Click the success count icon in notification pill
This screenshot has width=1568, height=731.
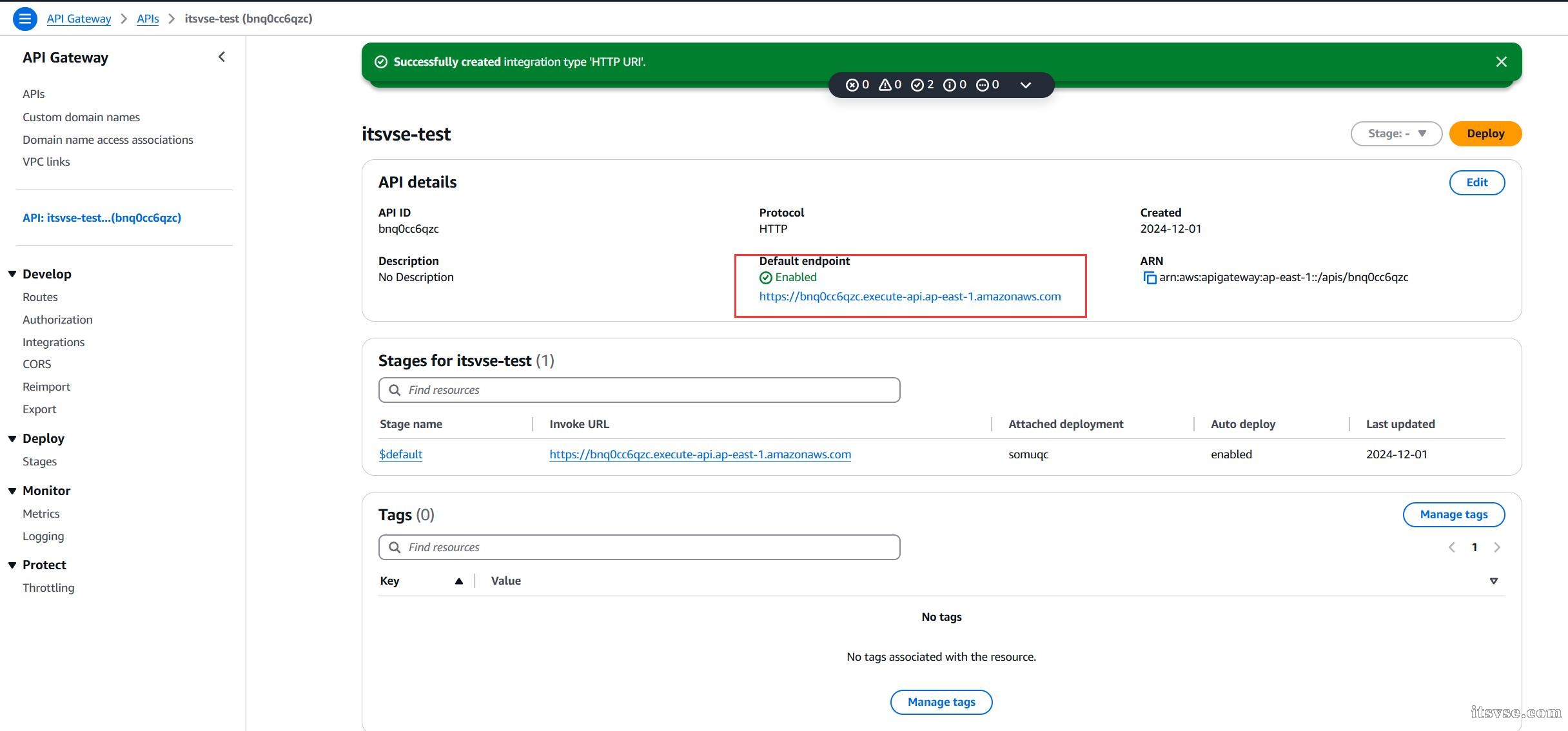click(917, 84)
